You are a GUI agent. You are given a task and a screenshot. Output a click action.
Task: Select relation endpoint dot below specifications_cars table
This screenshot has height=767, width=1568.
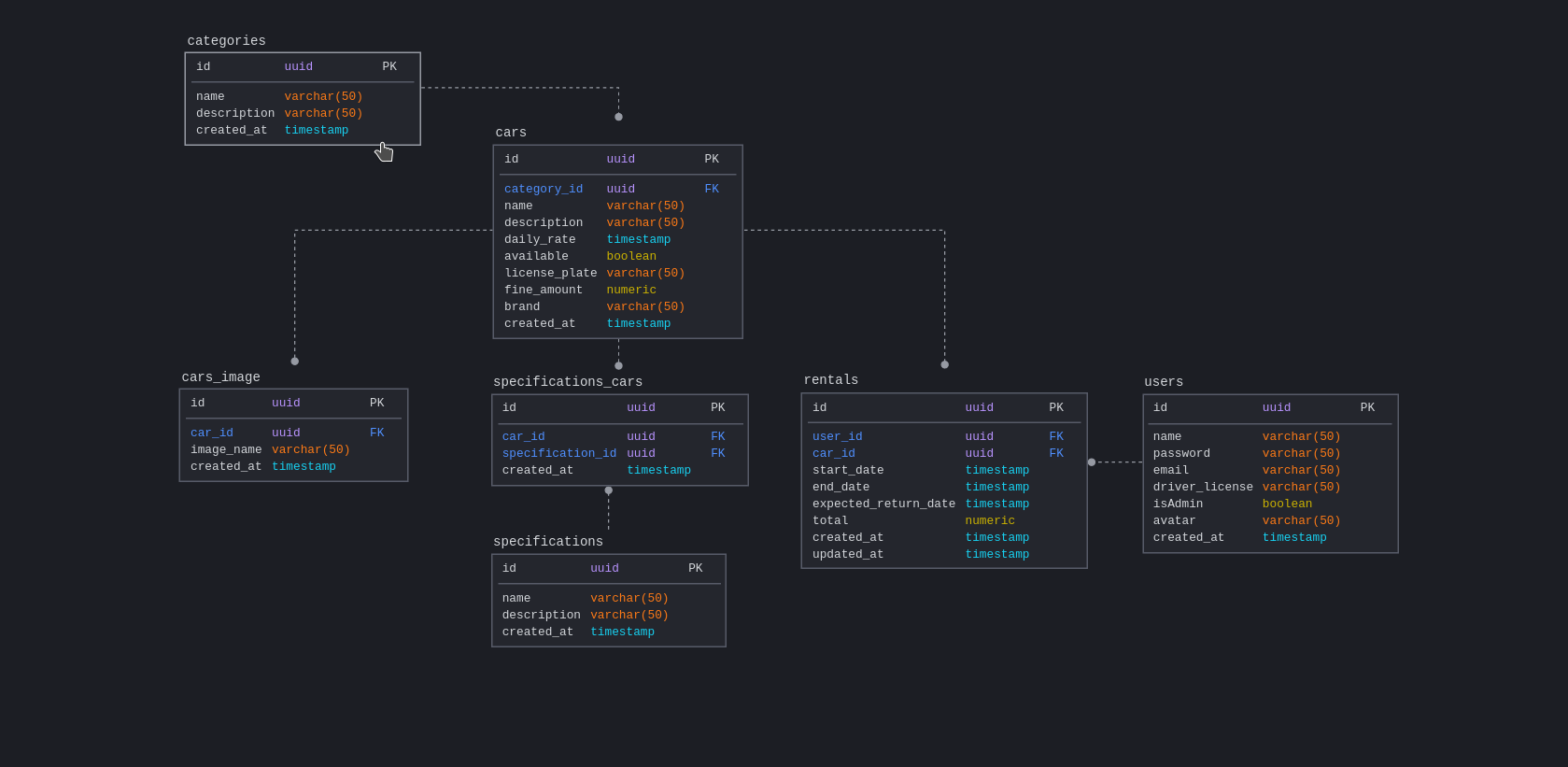tap(609, 490)
